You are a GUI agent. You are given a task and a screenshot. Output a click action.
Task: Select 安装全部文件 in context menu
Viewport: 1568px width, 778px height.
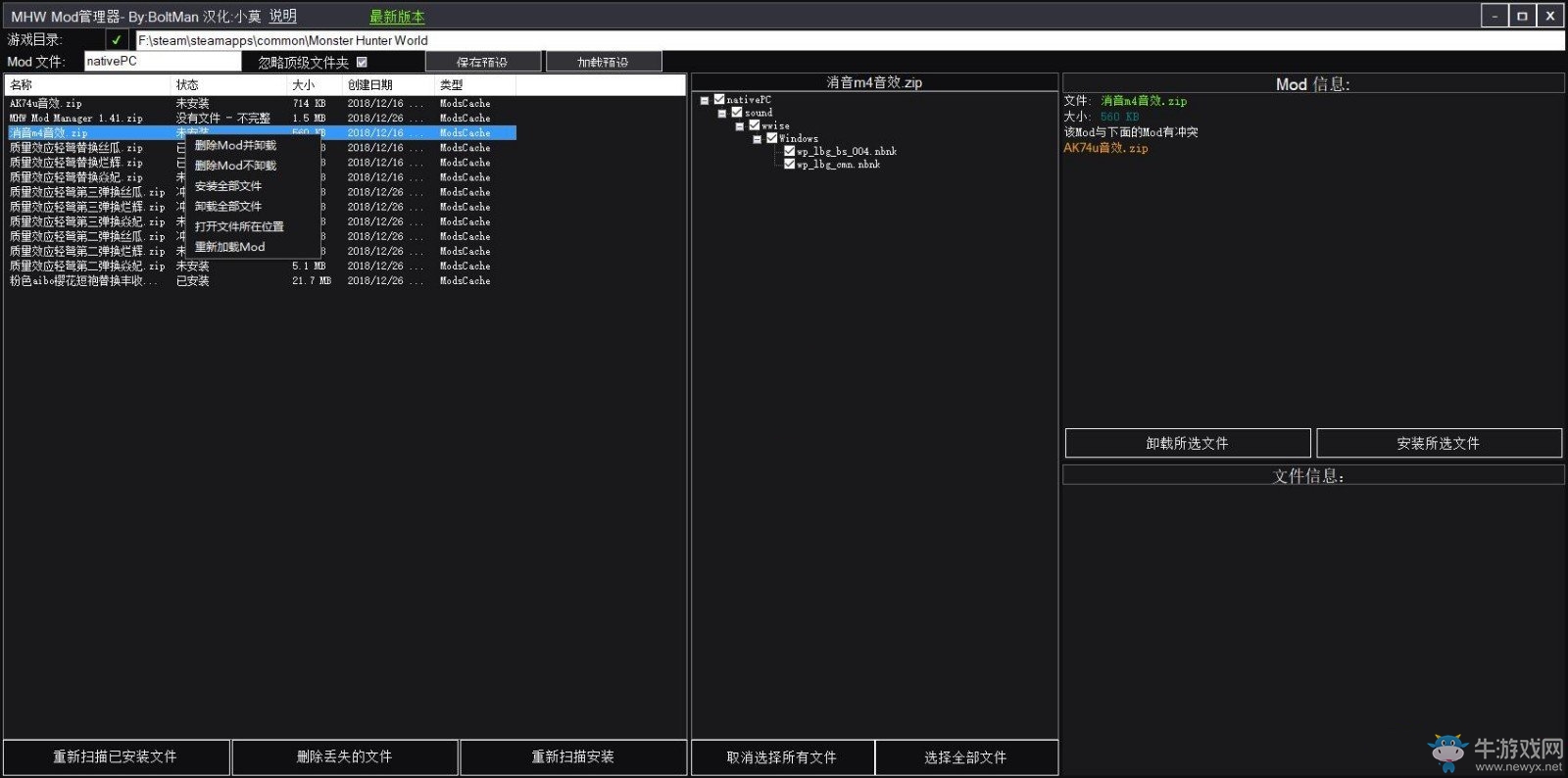coord(228,186)
